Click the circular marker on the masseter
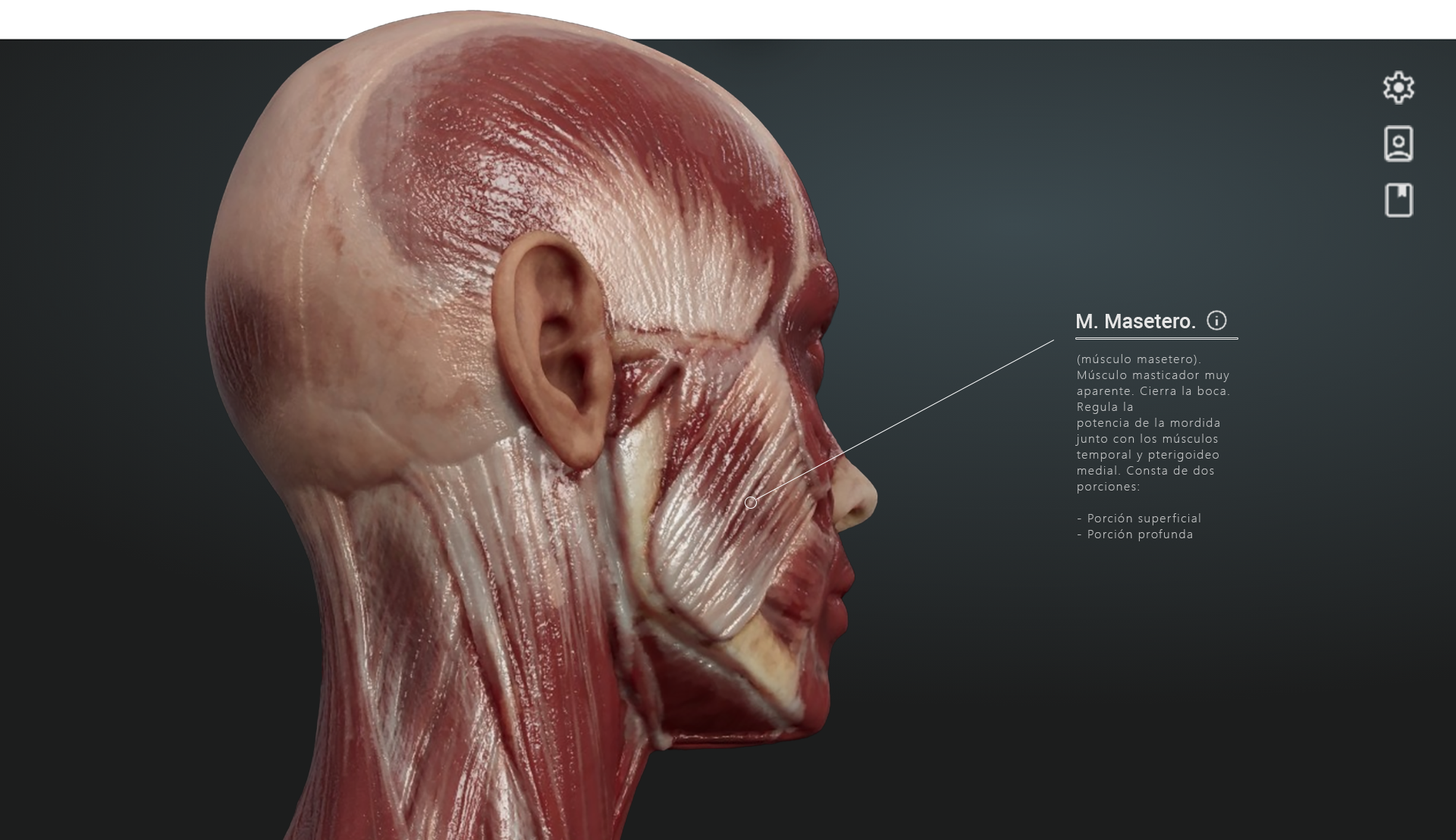The height and width of the screenshot is (840, 1456). point(751,503)
